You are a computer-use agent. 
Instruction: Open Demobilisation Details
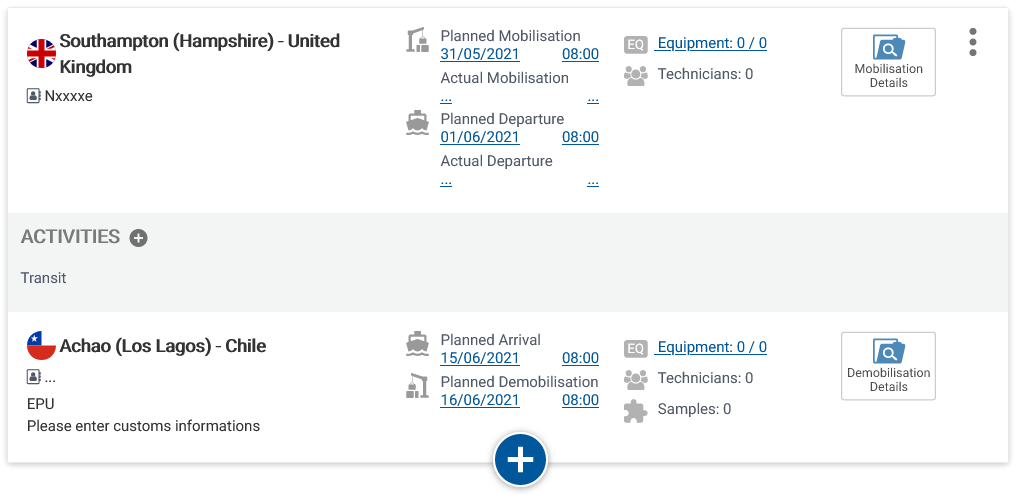click(888, 366)
